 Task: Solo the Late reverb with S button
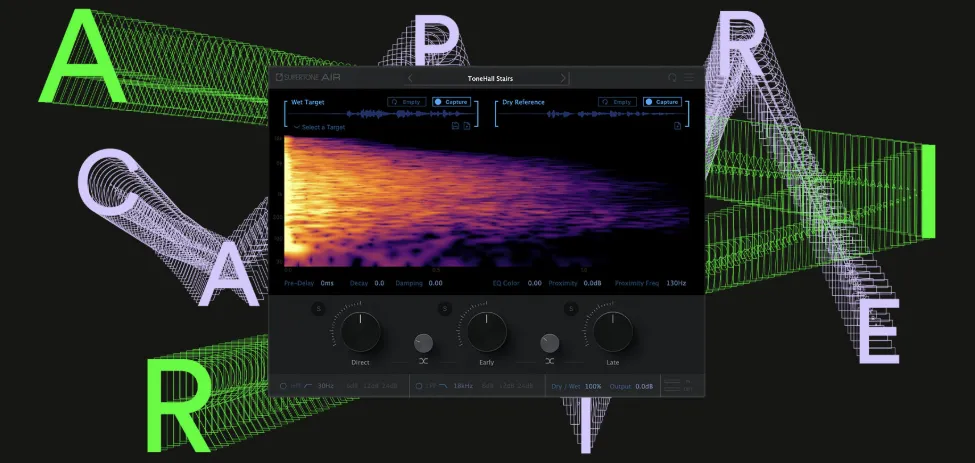point(570,309)
